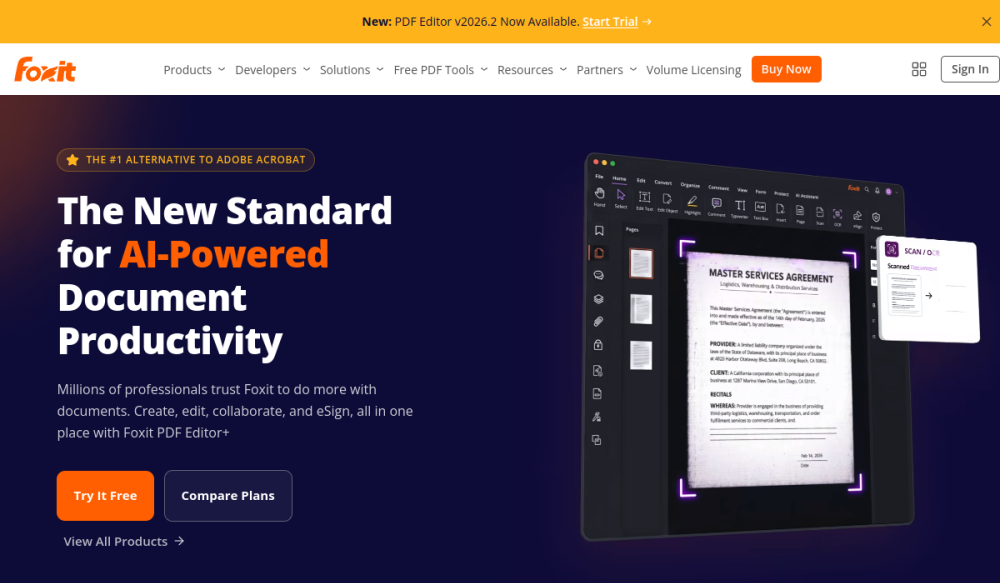The image size is (1000, 583).
Task: Click the Start Trial link in the banner
Action: (x=610, y=22)
